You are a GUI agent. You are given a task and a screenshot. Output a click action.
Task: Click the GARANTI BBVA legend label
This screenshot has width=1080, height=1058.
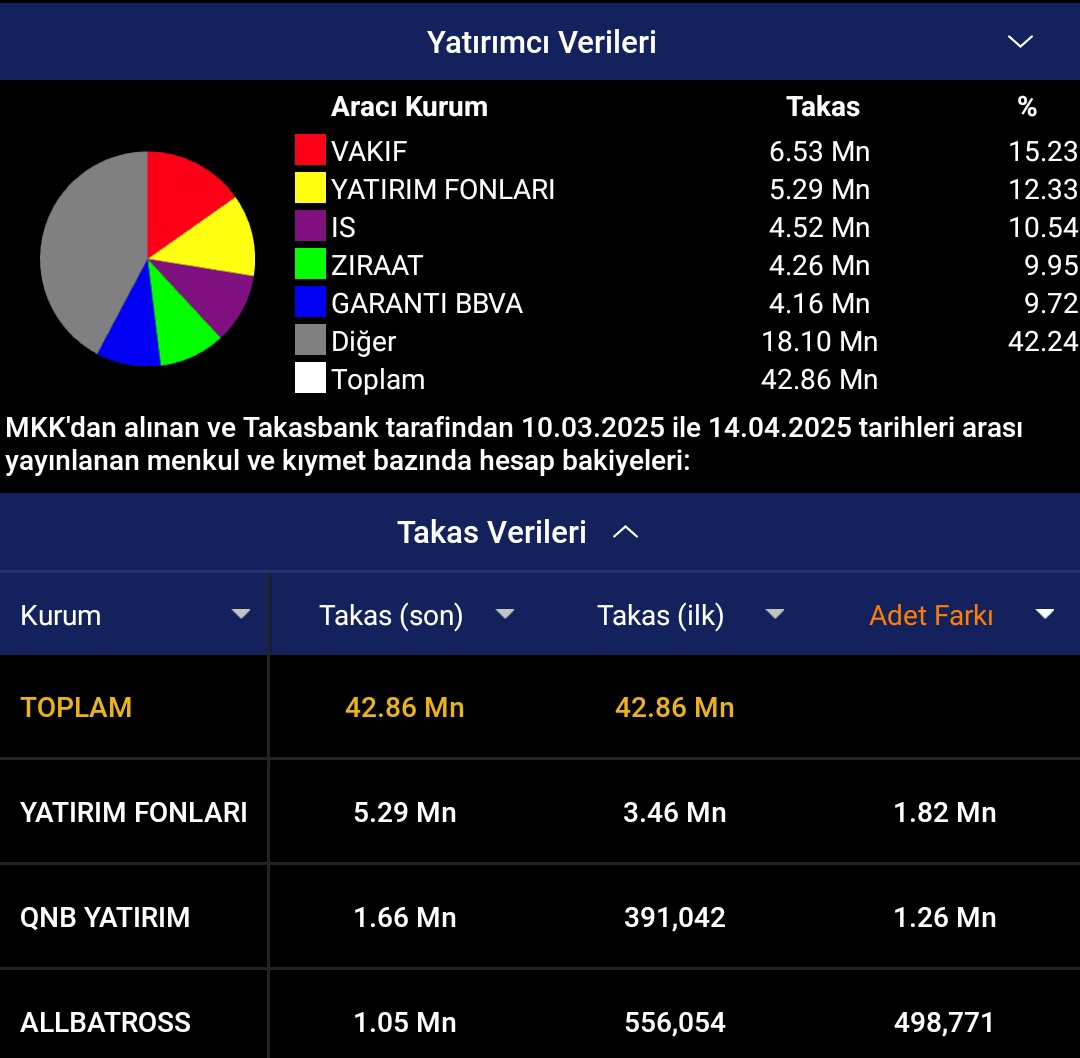[x=427, y=303]
